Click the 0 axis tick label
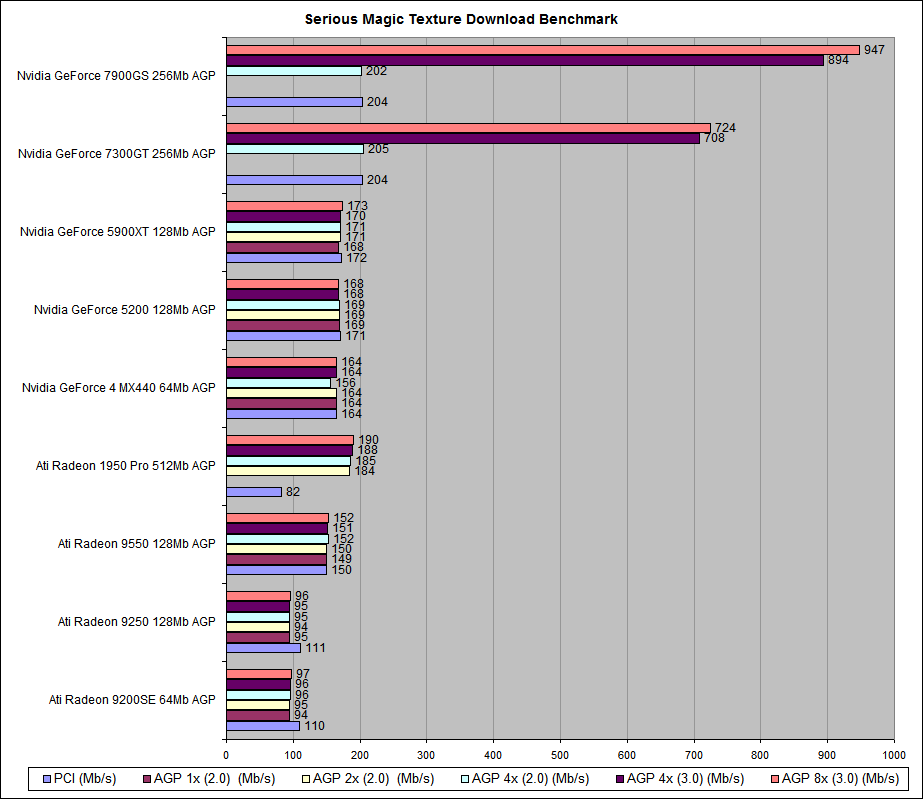 point(226,755)
